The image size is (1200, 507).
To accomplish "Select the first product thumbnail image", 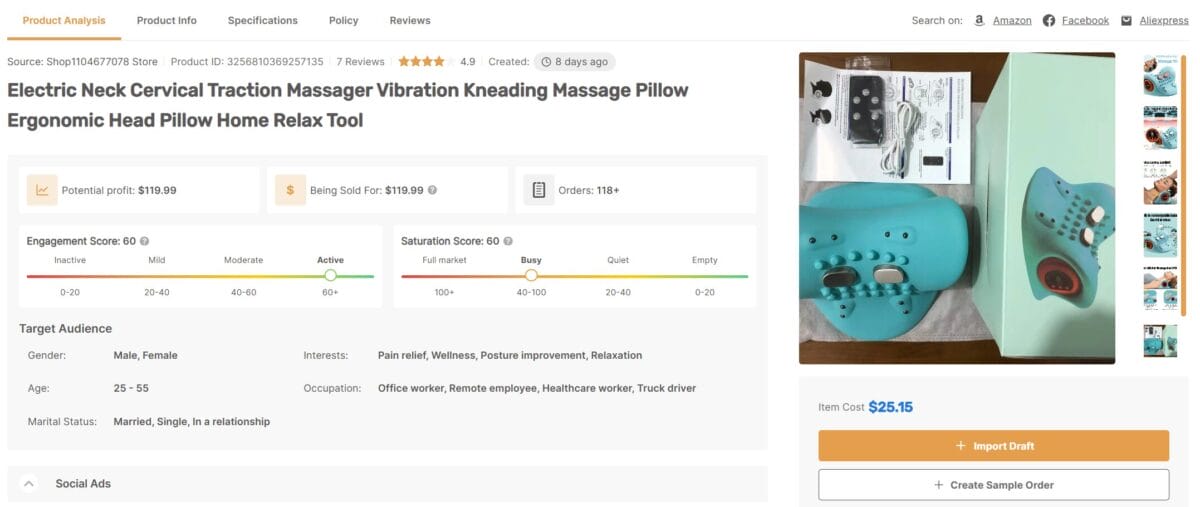I will click(x=1159, y=76).
